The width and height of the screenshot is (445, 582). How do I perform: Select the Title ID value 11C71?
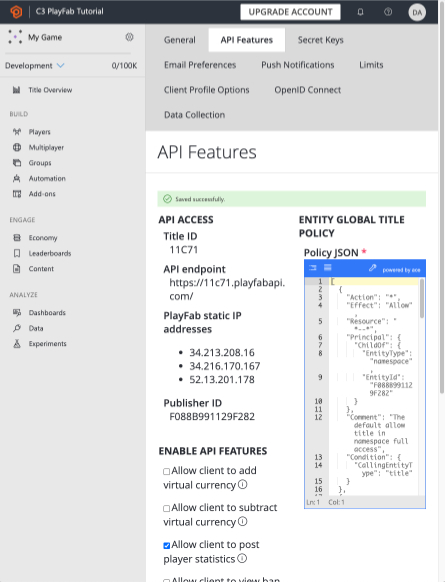pos(184,249)
